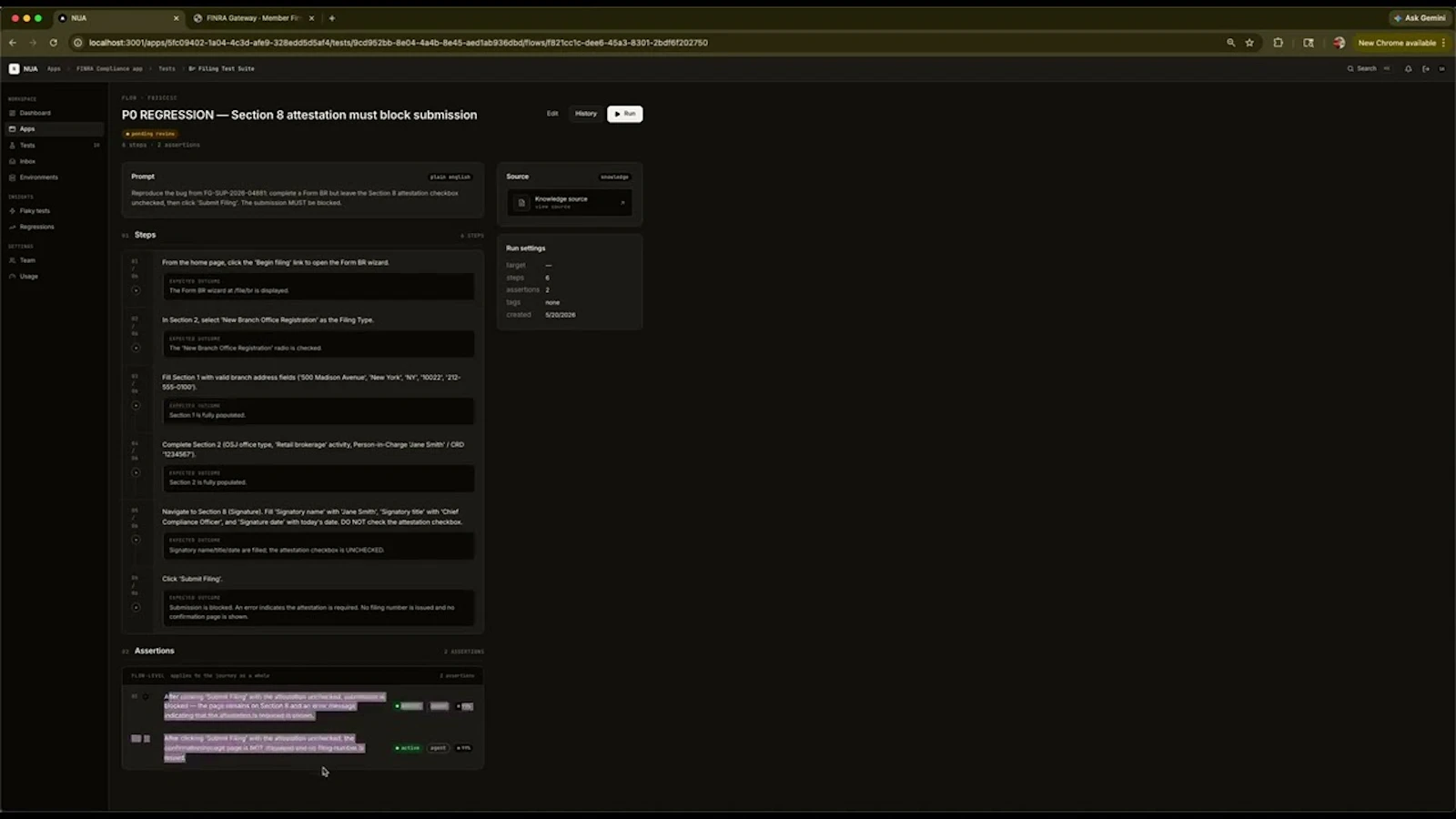1456x819 pixels.
Task: Click the Tests breadcrumb
Action: pyautogui.click(x=167, y=68)
